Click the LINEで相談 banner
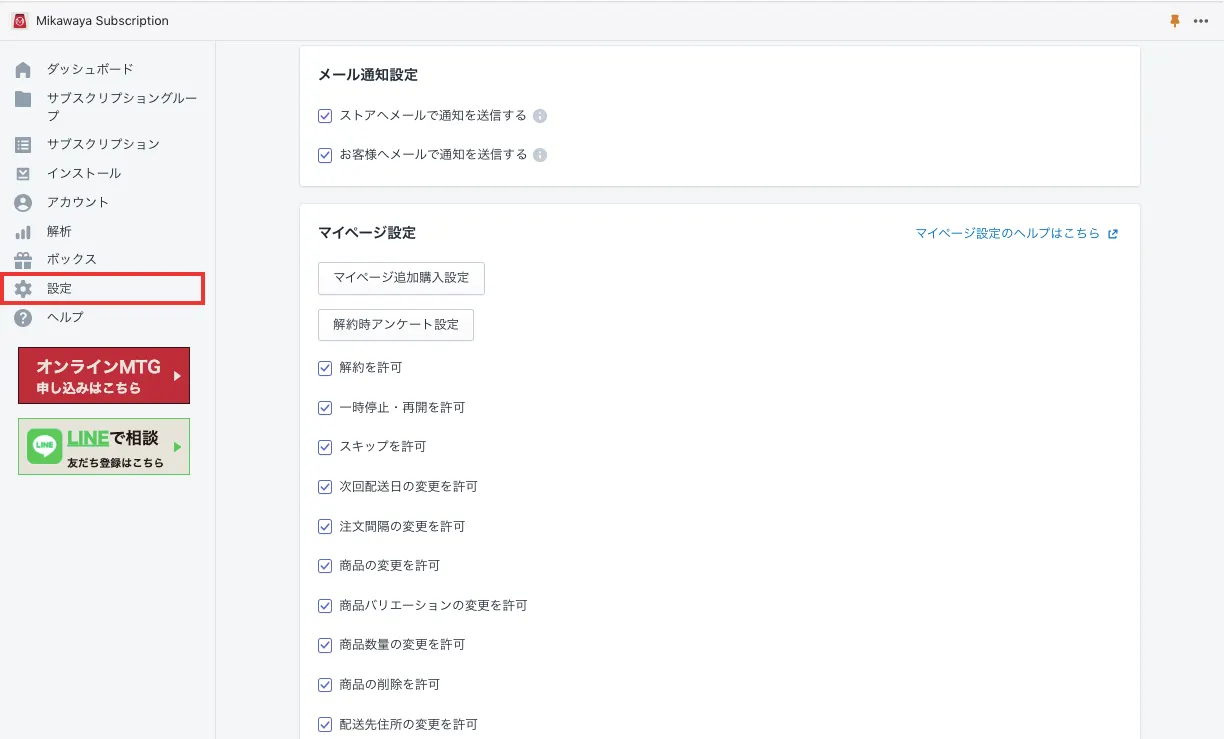Screen dimensions: 1224x739 click(104, 446)
